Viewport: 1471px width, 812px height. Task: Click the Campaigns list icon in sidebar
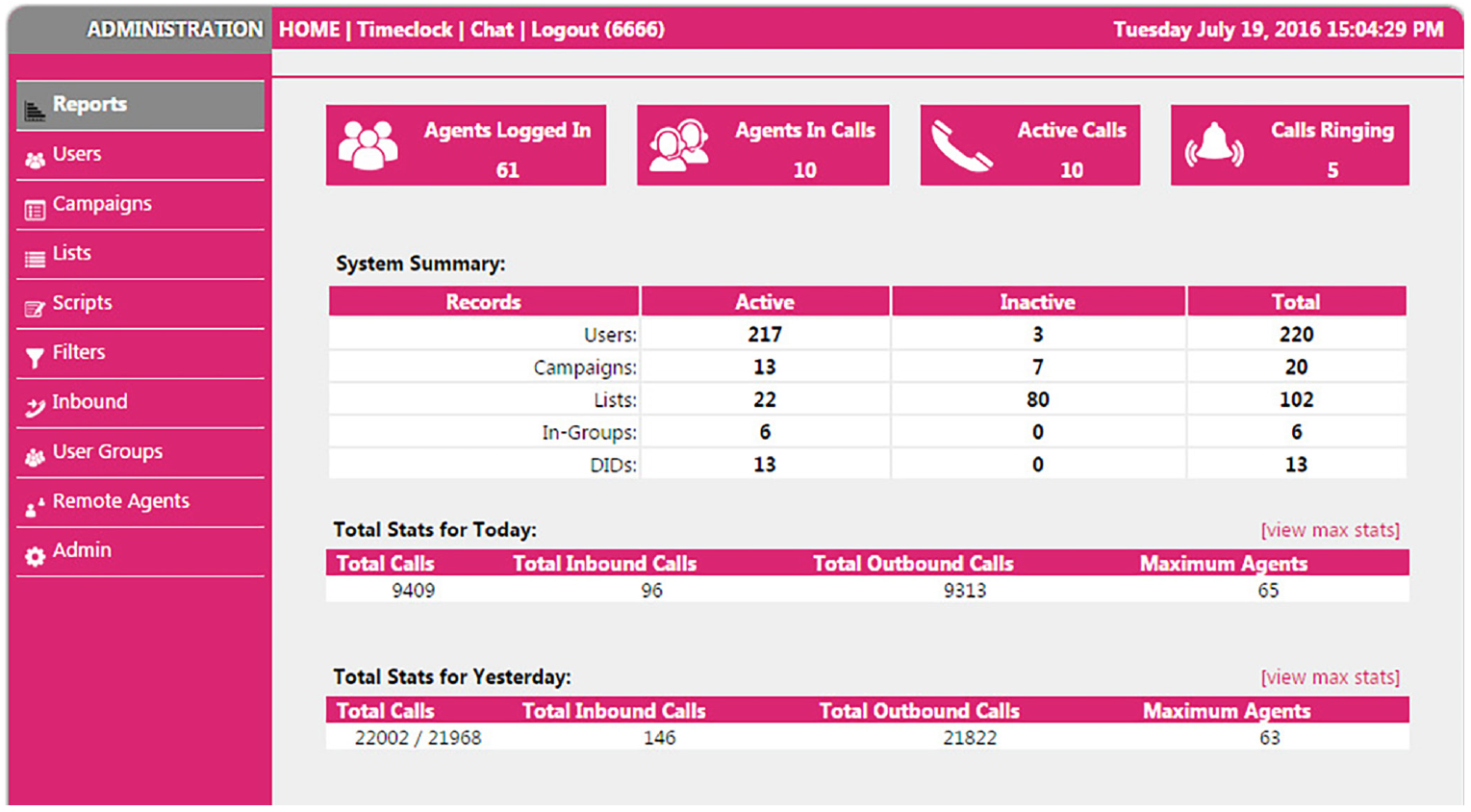click(35, 210)
